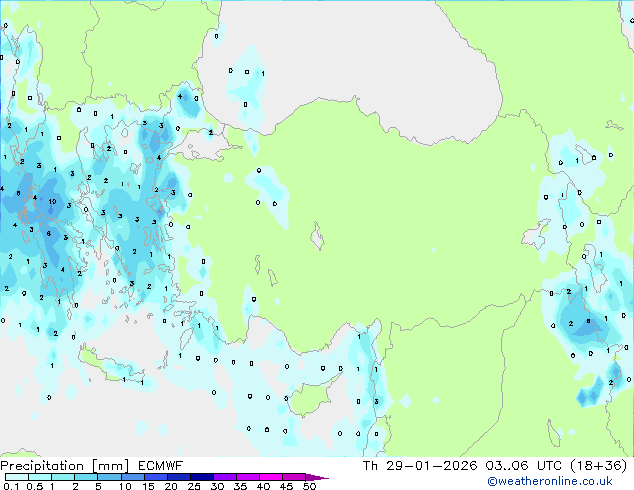Click the 'Precipitation' title word

click(42, 466)
